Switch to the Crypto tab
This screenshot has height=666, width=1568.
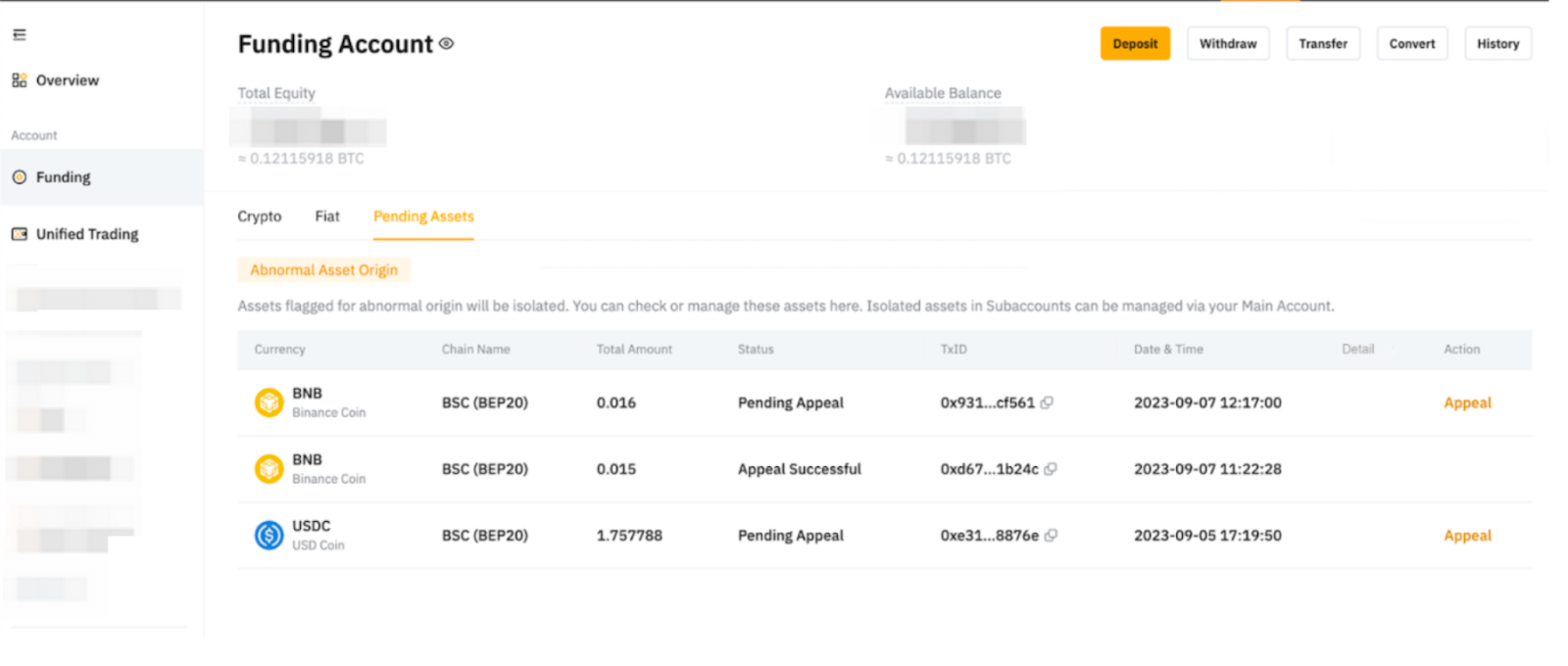(259, 216)
